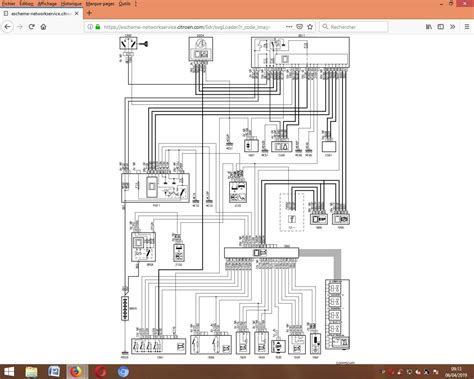Viewport: 474px width, 379px height.
Task: Go forward to the next page
Action: pyautogui.click(x=20, y=27)
